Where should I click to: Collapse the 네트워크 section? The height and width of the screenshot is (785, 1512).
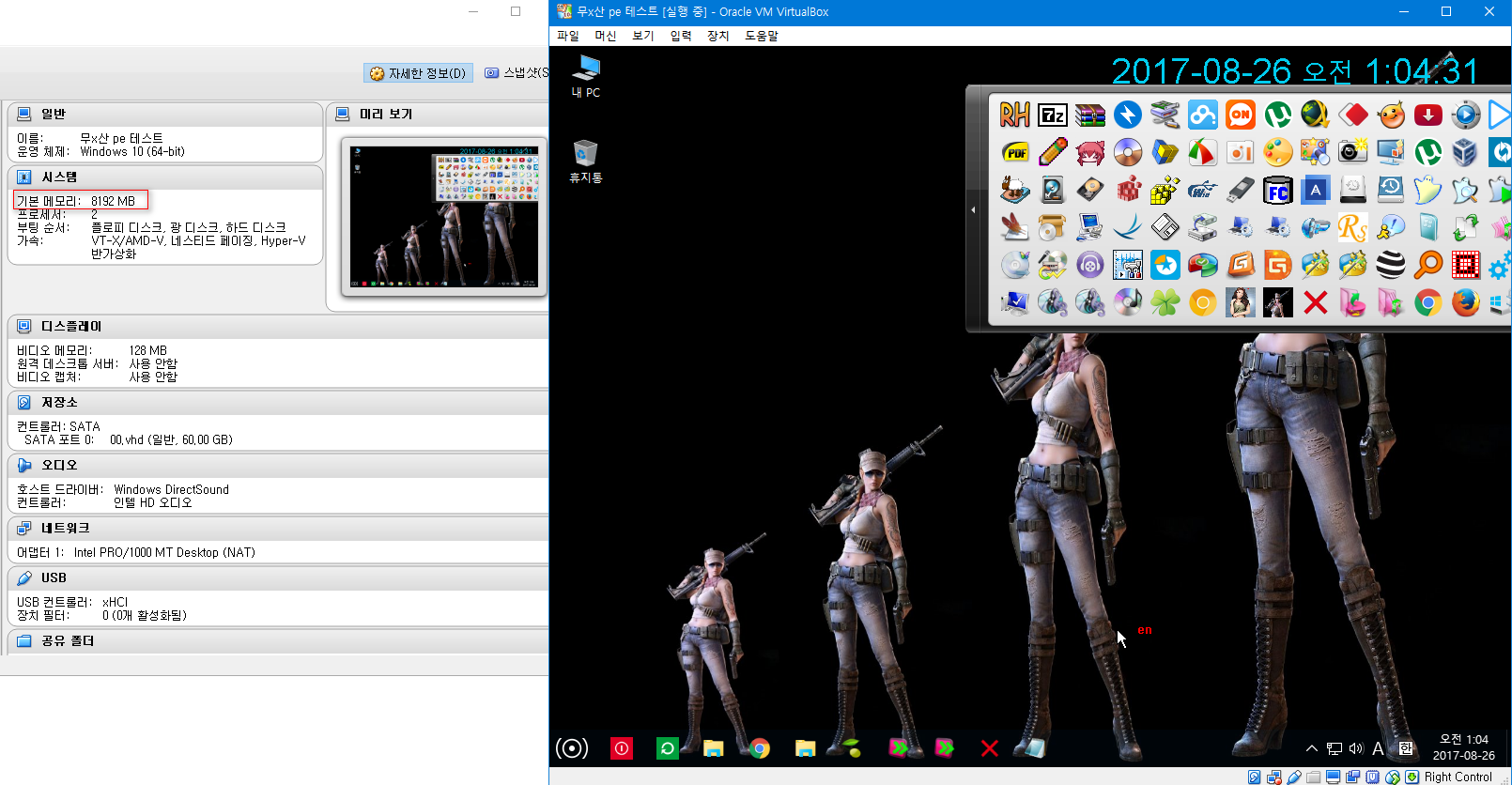(x=65, y=528)
